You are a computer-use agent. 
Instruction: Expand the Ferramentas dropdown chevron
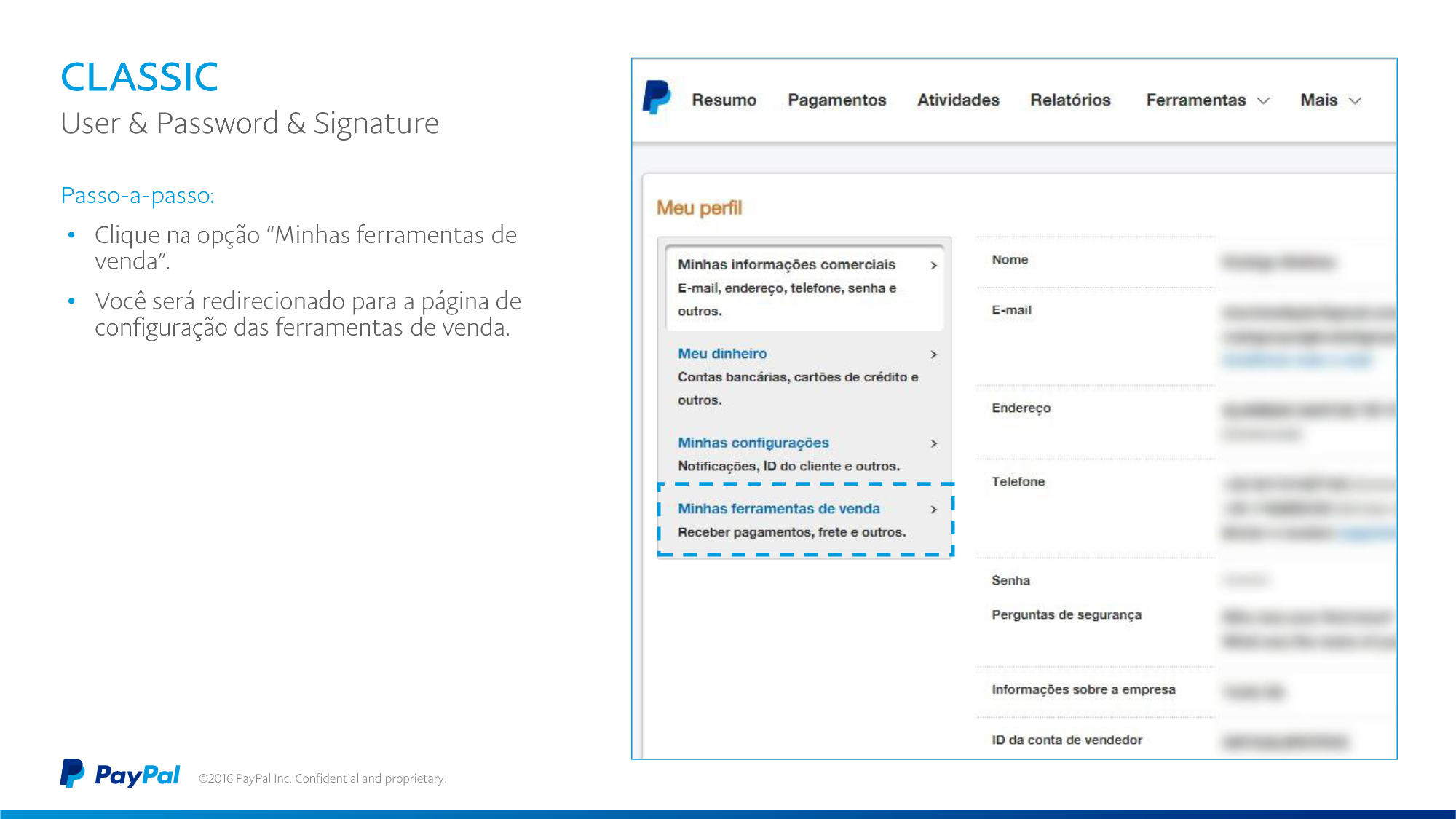tap(1264, 101)
